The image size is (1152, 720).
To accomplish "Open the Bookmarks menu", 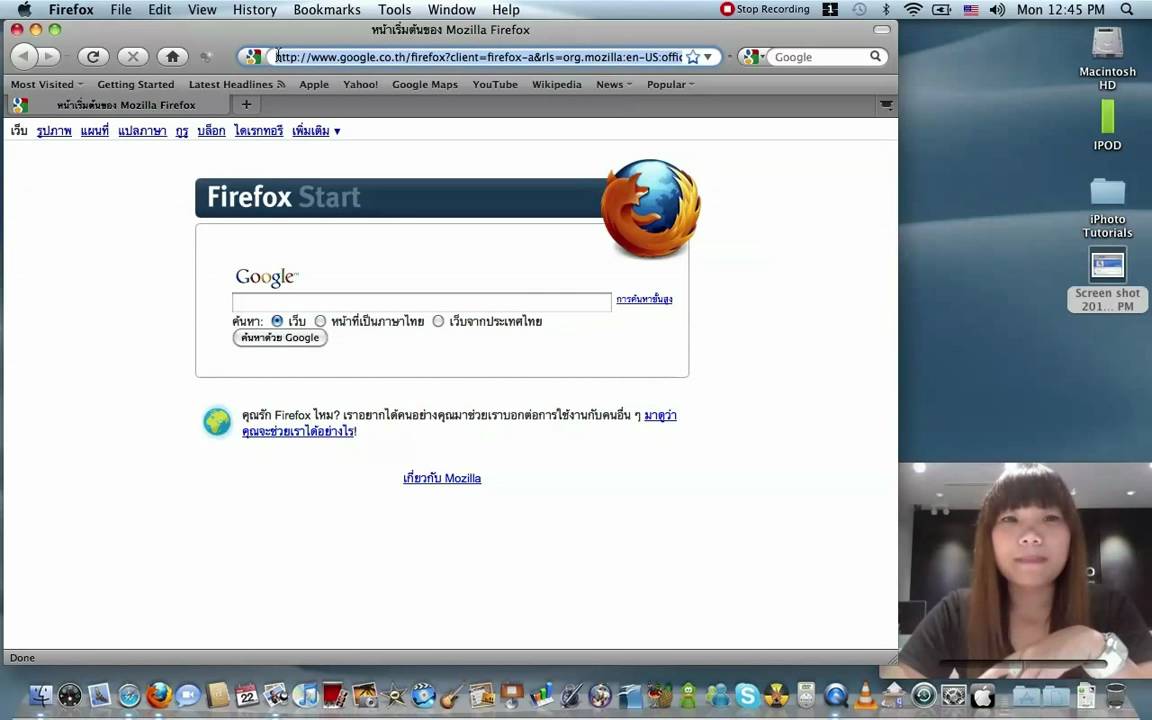I will pyautogui.click(x=327, y=10).
